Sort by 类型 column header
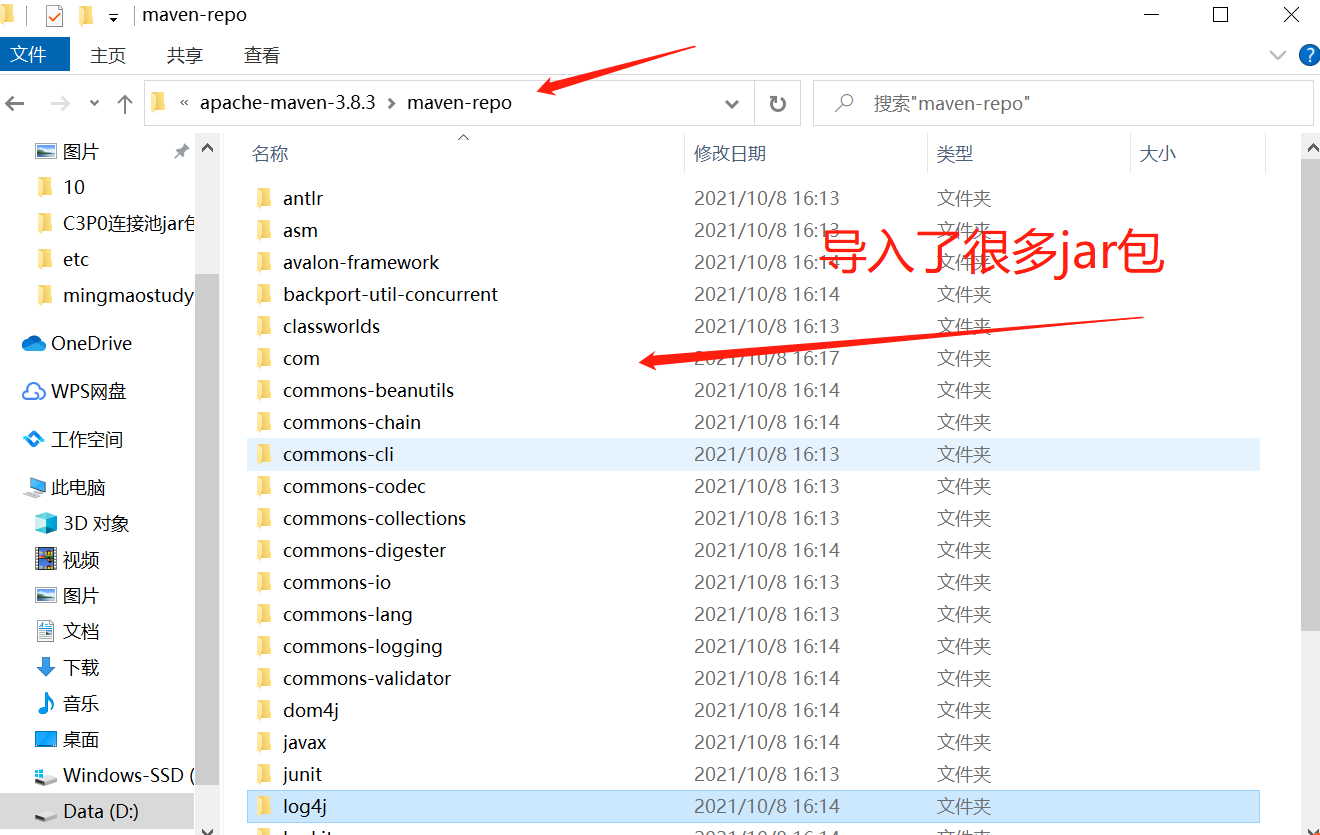The width and height of the screenshot is (1320, 835). (955, 154)
